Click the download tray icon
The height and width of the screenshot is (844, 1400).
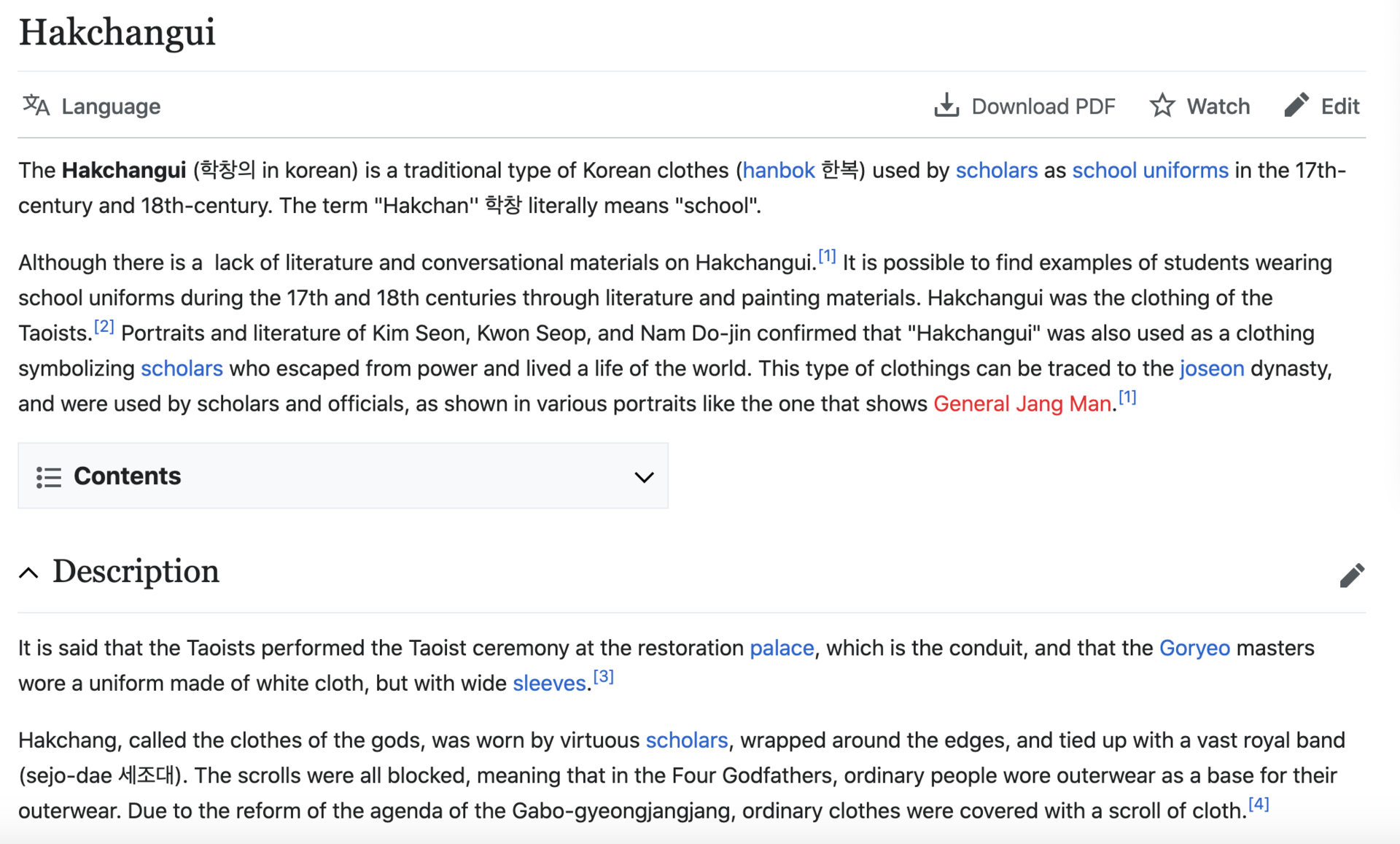pos(946,105)
